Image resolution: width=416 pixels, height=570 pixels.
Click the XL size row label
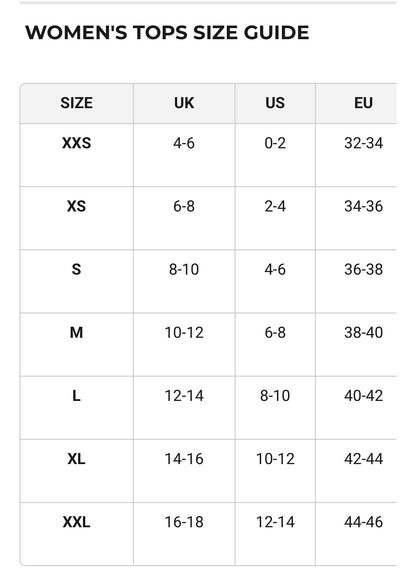tap(76, 459)
